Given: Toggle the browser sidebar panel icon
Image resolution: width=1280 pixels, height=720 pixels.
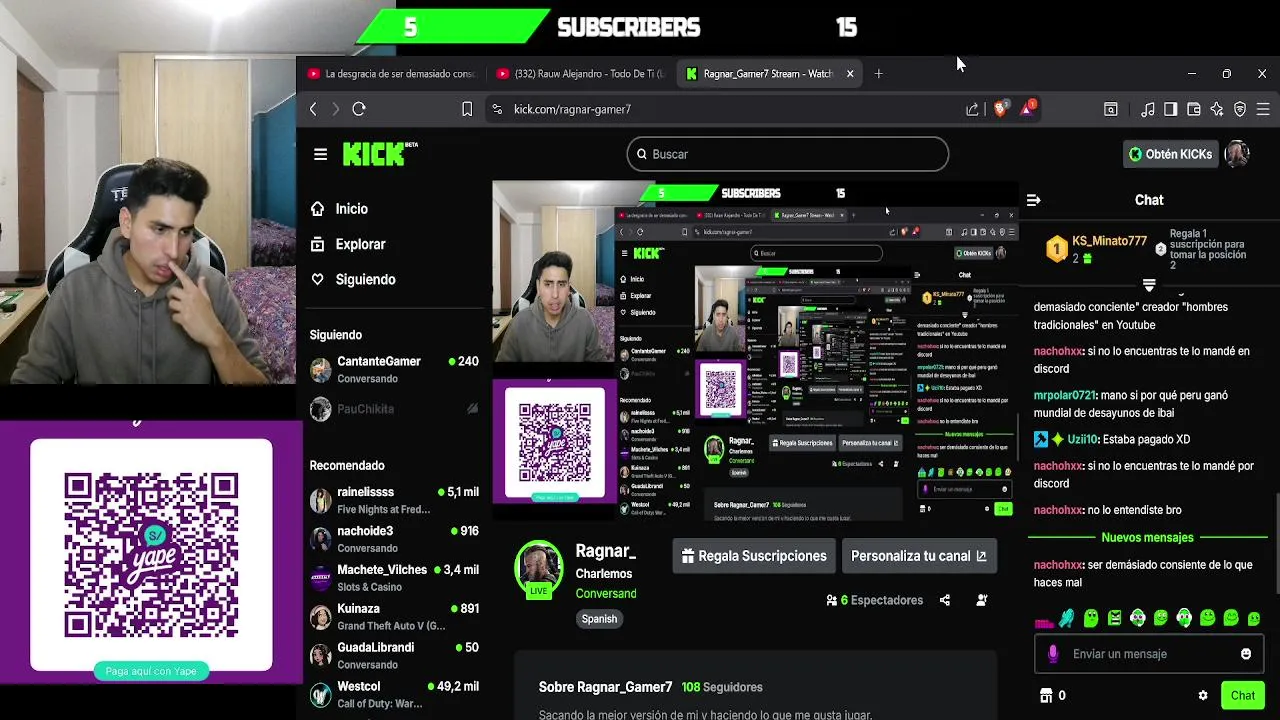Looking at the screenshot, I should [x=1170, y=109].
